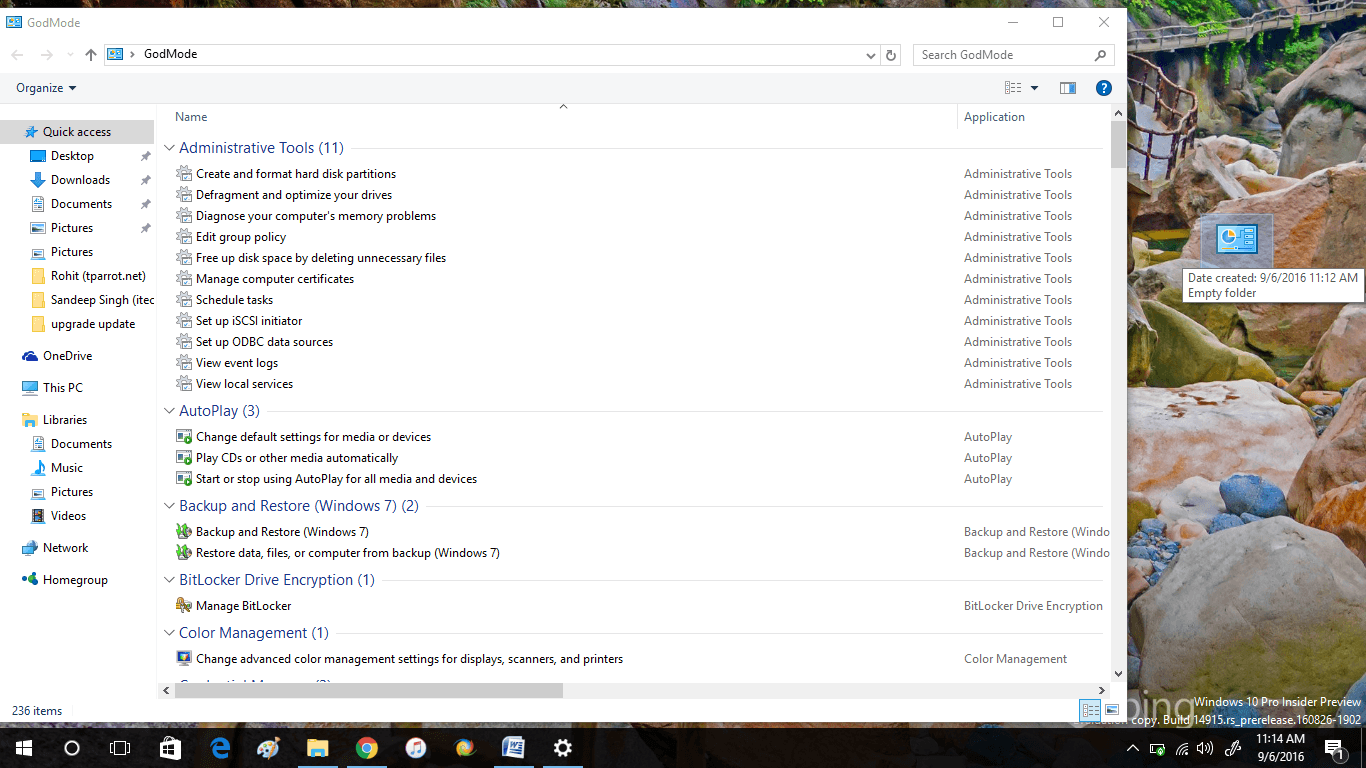Open Settings gear on the taskbar

563,748
